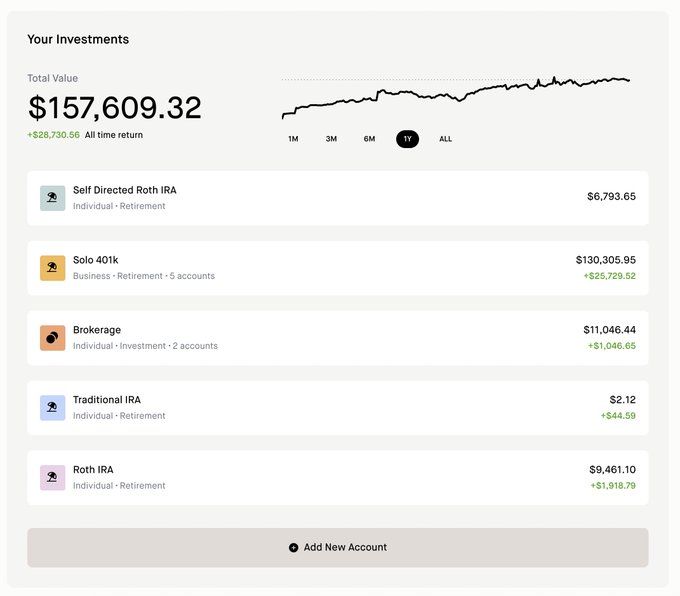The height and width of the screenshot is (596, 680).
Task: Switch chart to 6M range
Action: [369, 139]
